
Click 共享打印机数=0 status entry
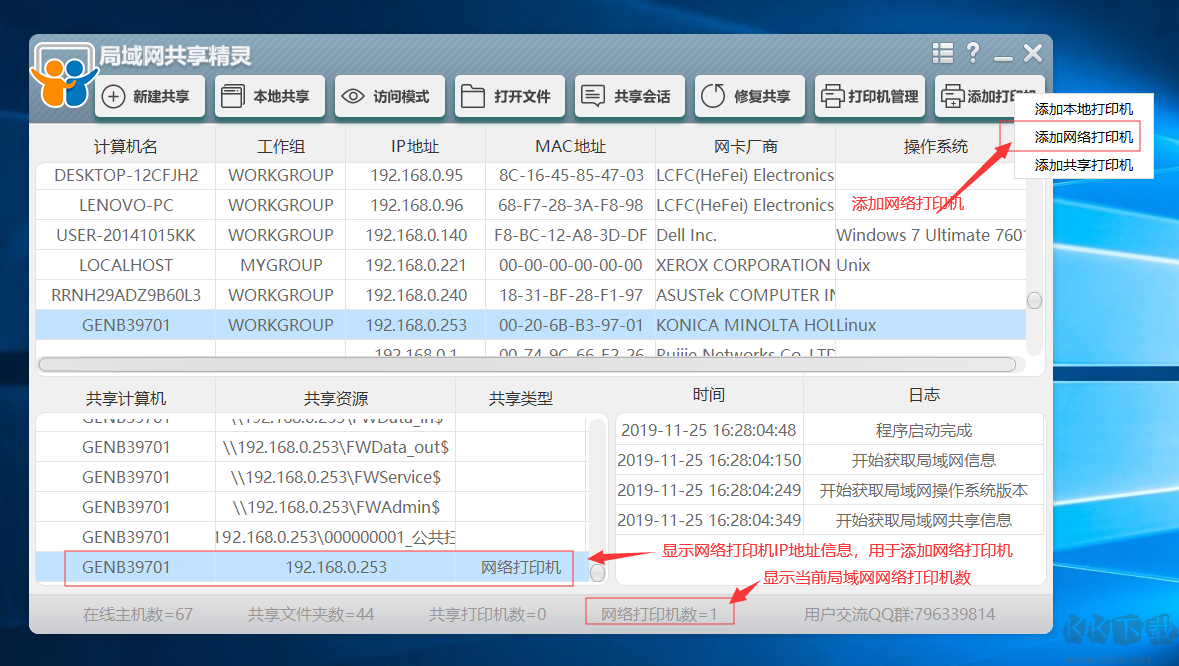click(487, 614)
